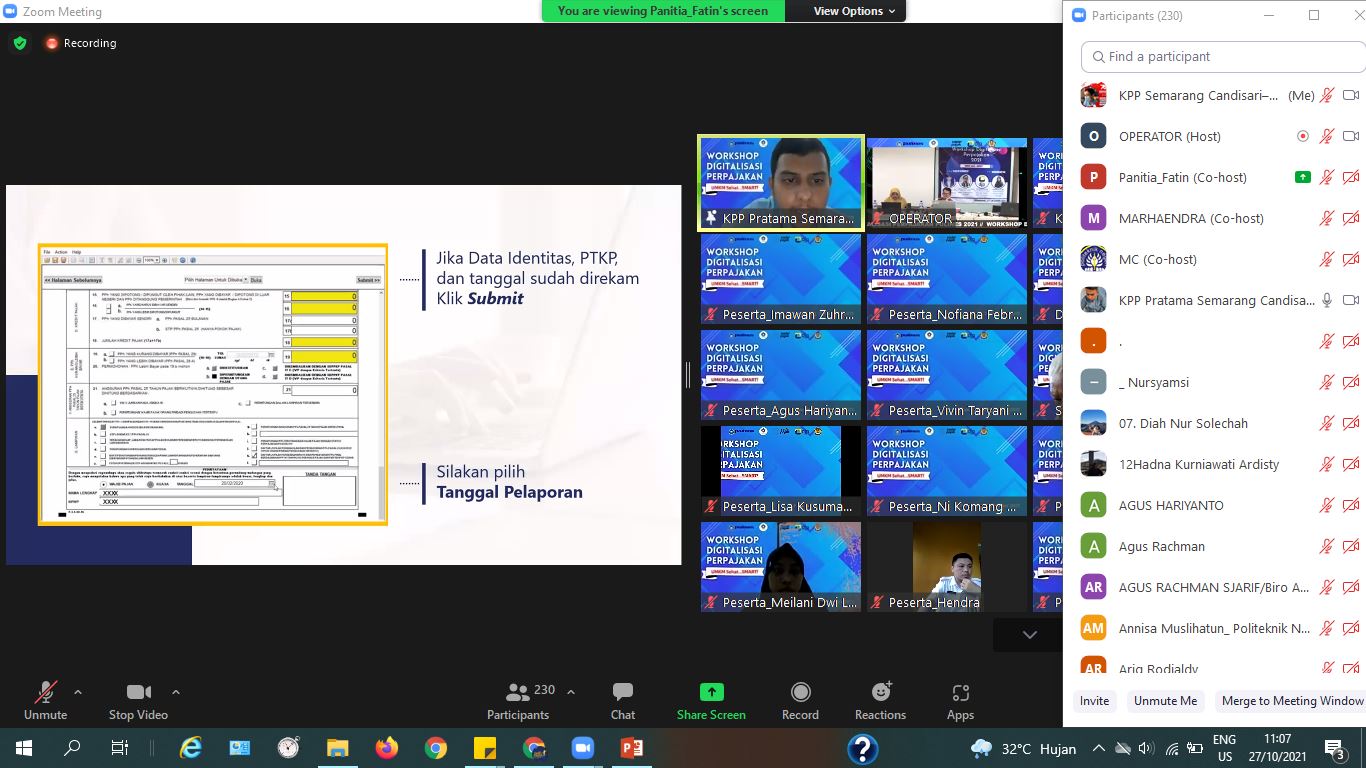Click the Invite button
Image resolution: width=1366 pixels, height=768 pixels.
[1094, 701]
